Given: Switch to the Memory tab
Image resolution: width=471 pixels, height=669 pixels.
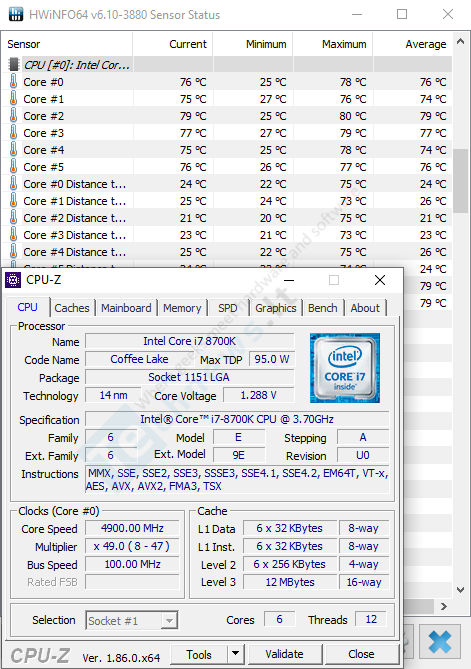Looking at the screenshot, I should 182,308.
